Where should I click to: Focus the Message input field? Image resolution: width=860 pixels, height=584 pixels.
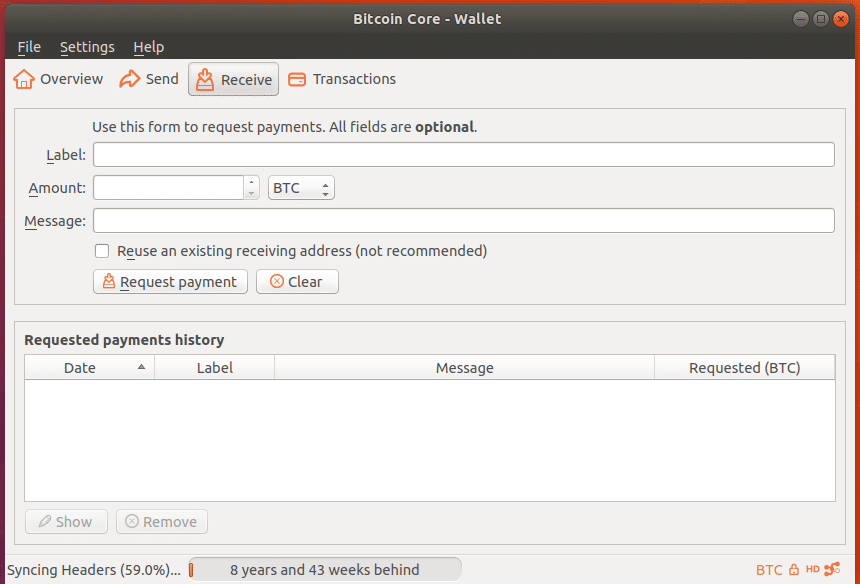coord(464,220)
